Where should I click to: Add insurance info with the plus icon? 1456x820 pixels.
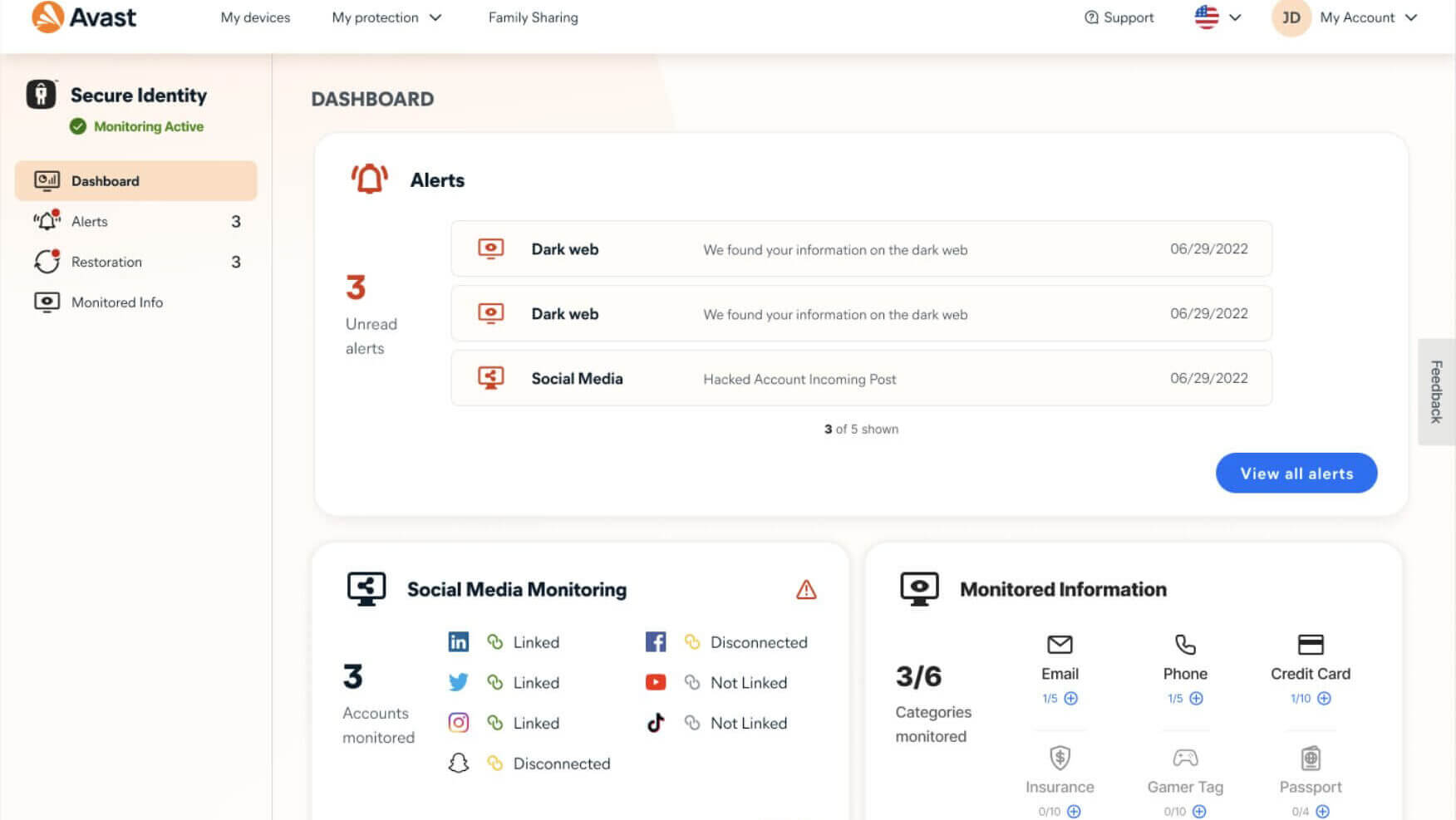pyautogui.click(x=1074, y=812)
